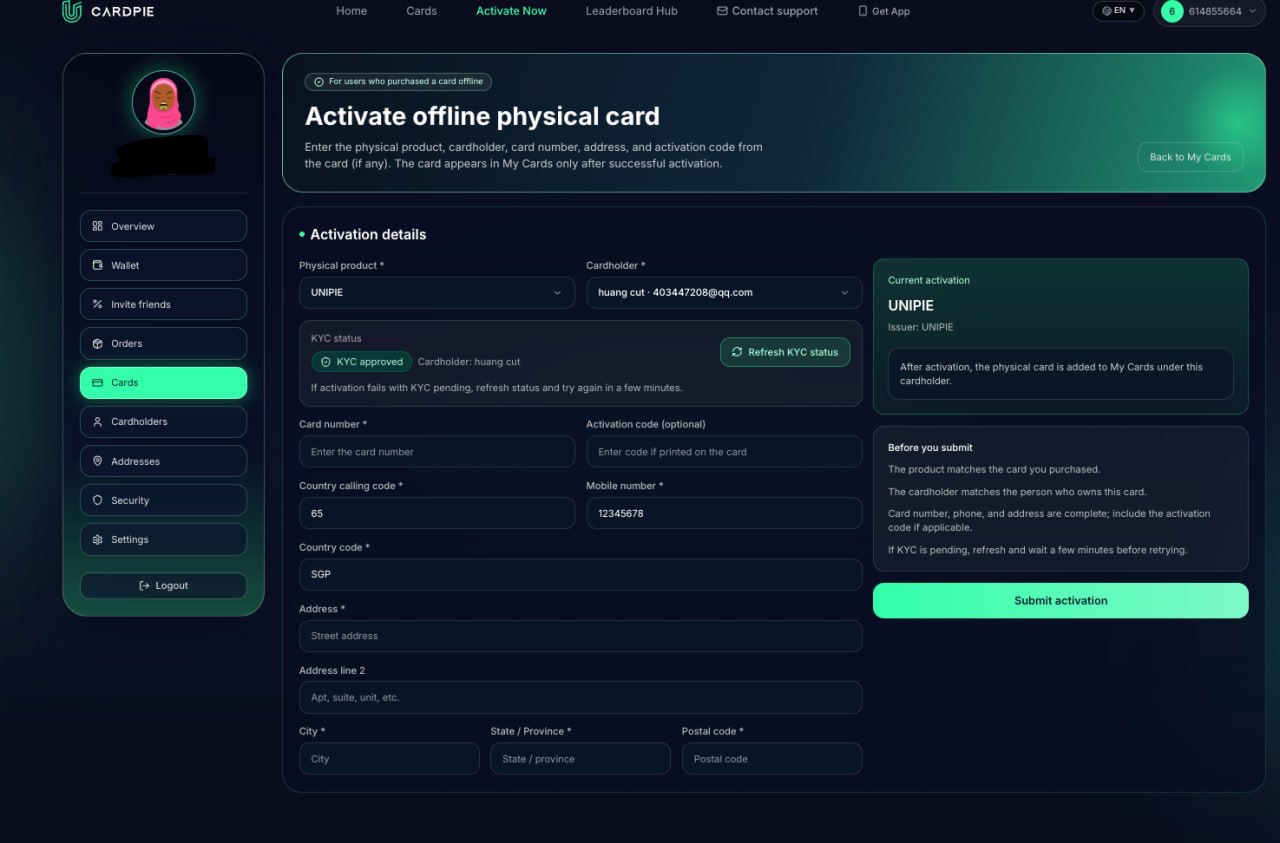The height and width of the screenshot is (843, 1280).
Task: Focus the Card number input field
Action: coord(436,451)
